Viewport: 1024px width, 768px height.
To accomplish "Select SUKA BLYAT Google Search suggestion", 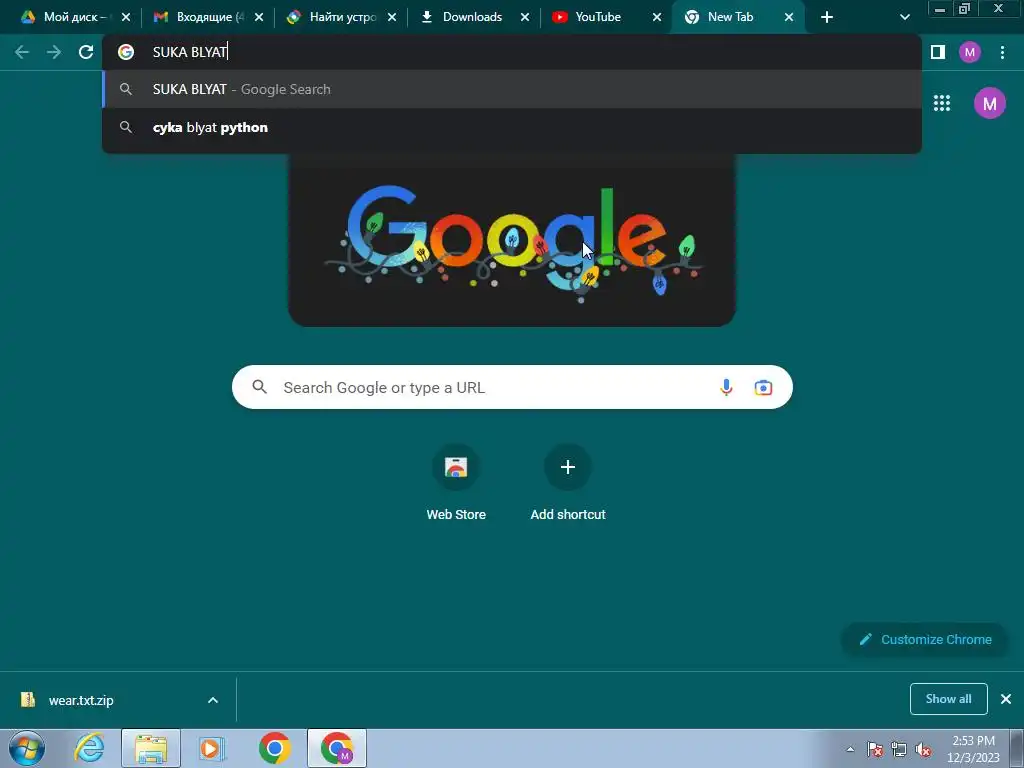I will pyautogui.click(x=512, y=89).
